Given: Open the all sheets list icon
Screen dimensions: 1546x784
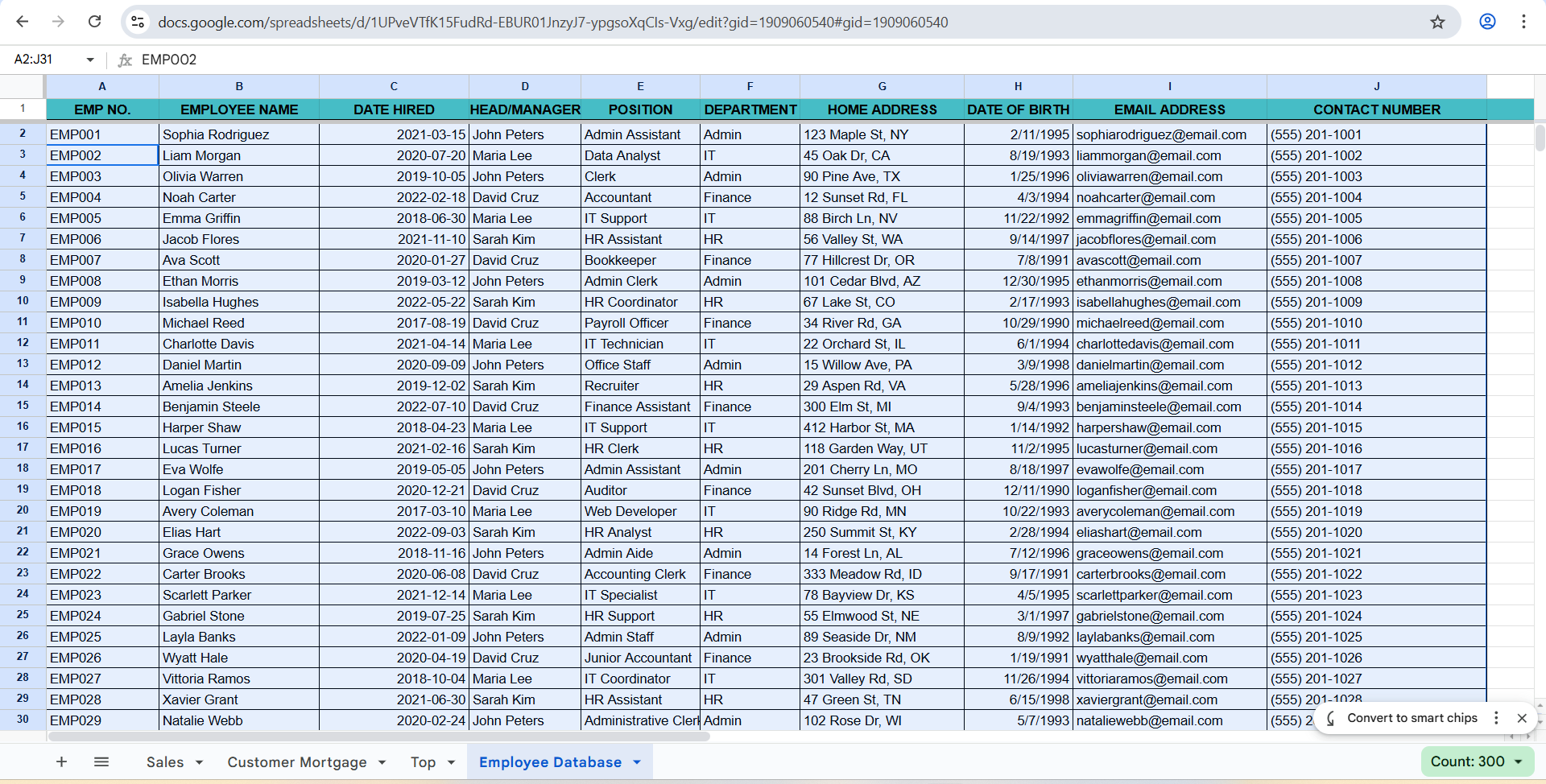Looking at the screenshot, I should [x=101, y=761].
